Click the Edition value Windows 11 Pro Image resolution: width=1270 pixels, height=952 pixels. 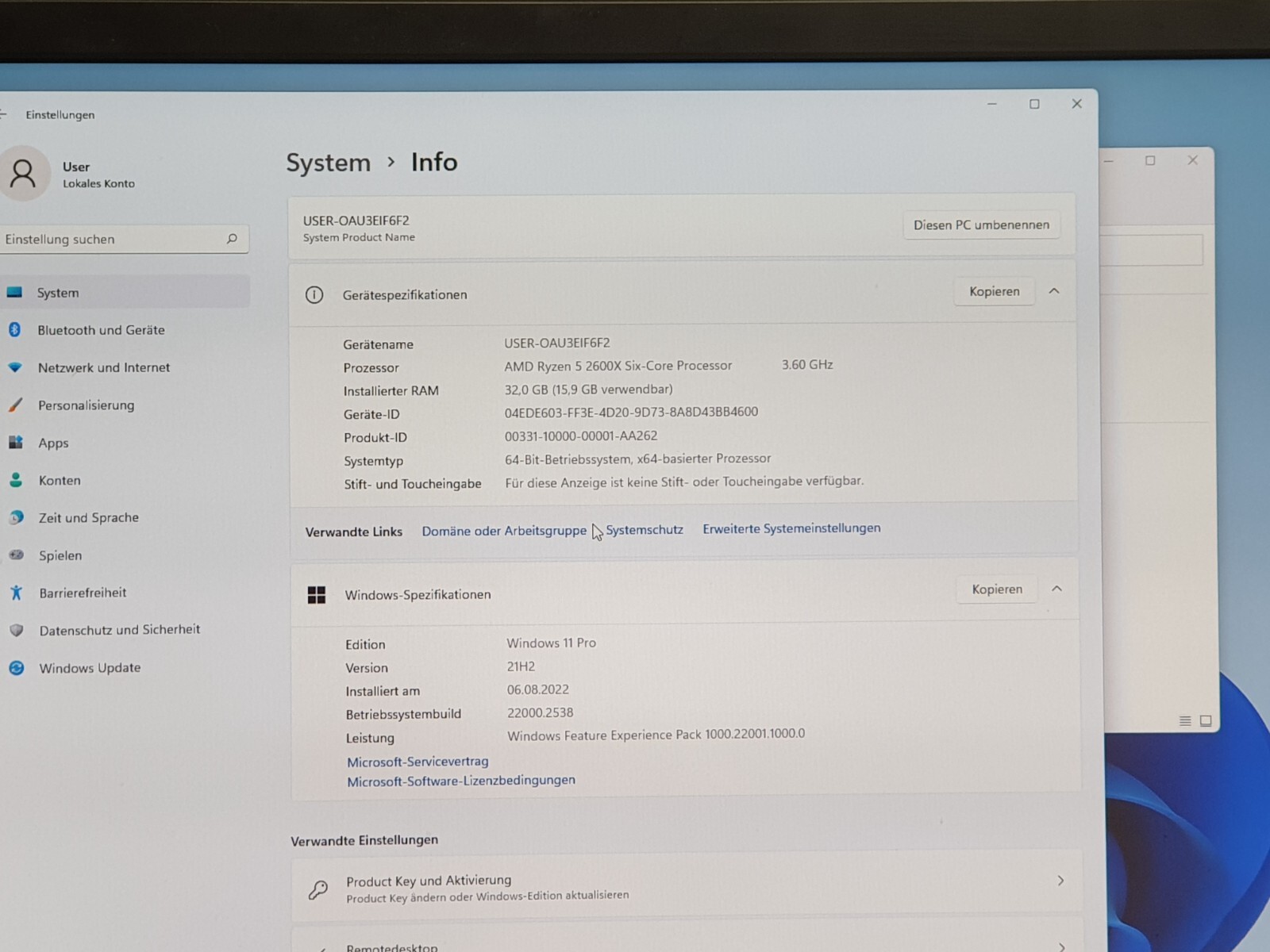click(x=551, y=643)
